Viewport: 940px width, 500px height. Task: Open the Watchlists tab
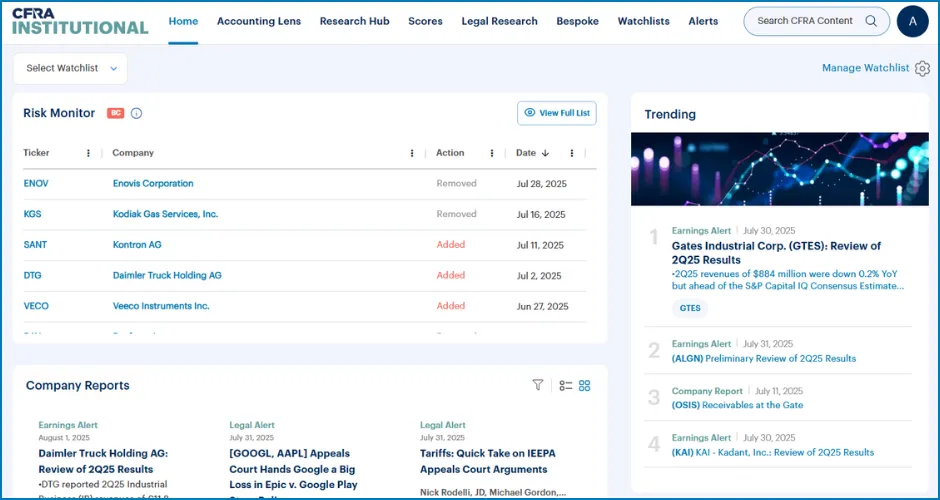(643, 21)
